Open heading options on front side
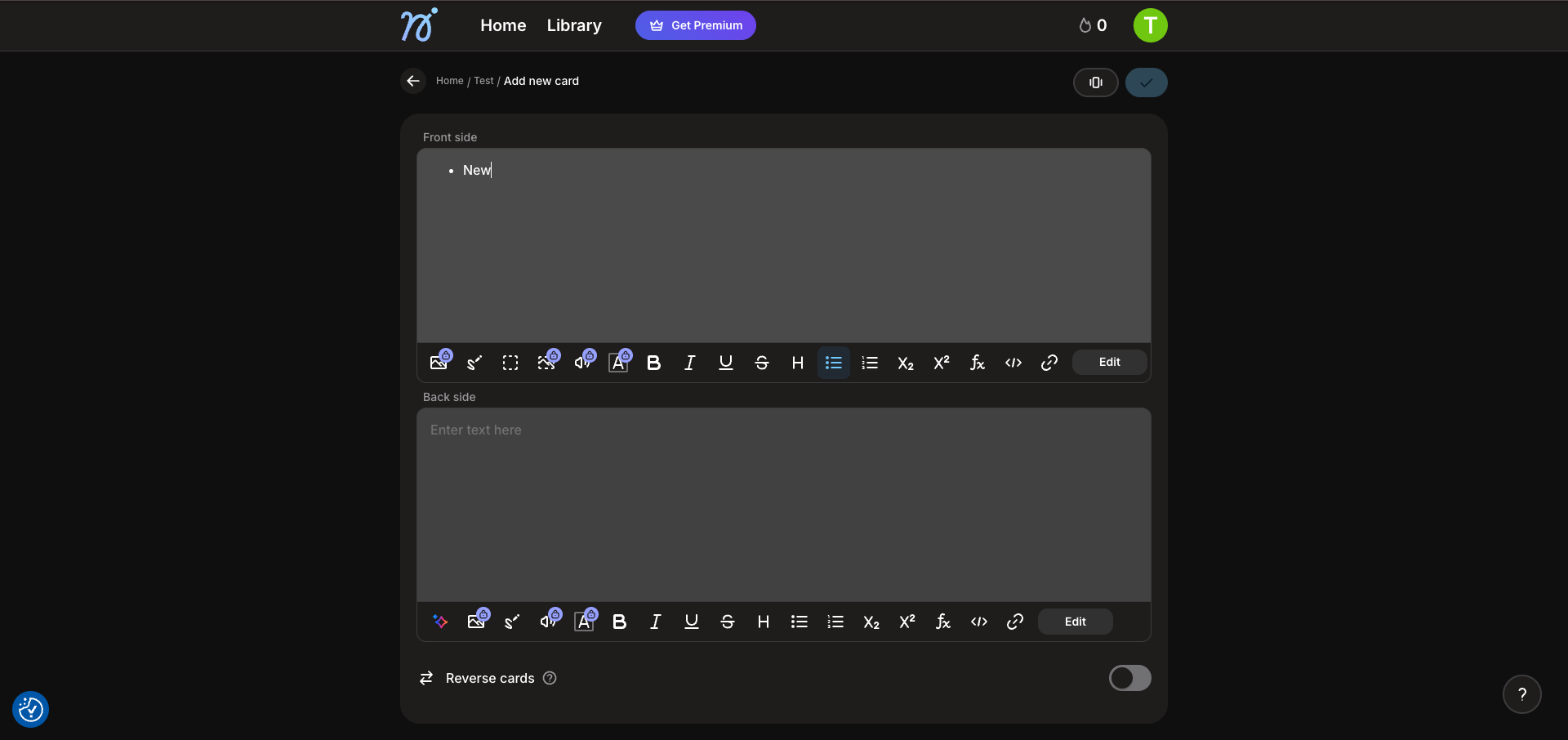This screenshot has width=1568, height=740. (797, 363)
